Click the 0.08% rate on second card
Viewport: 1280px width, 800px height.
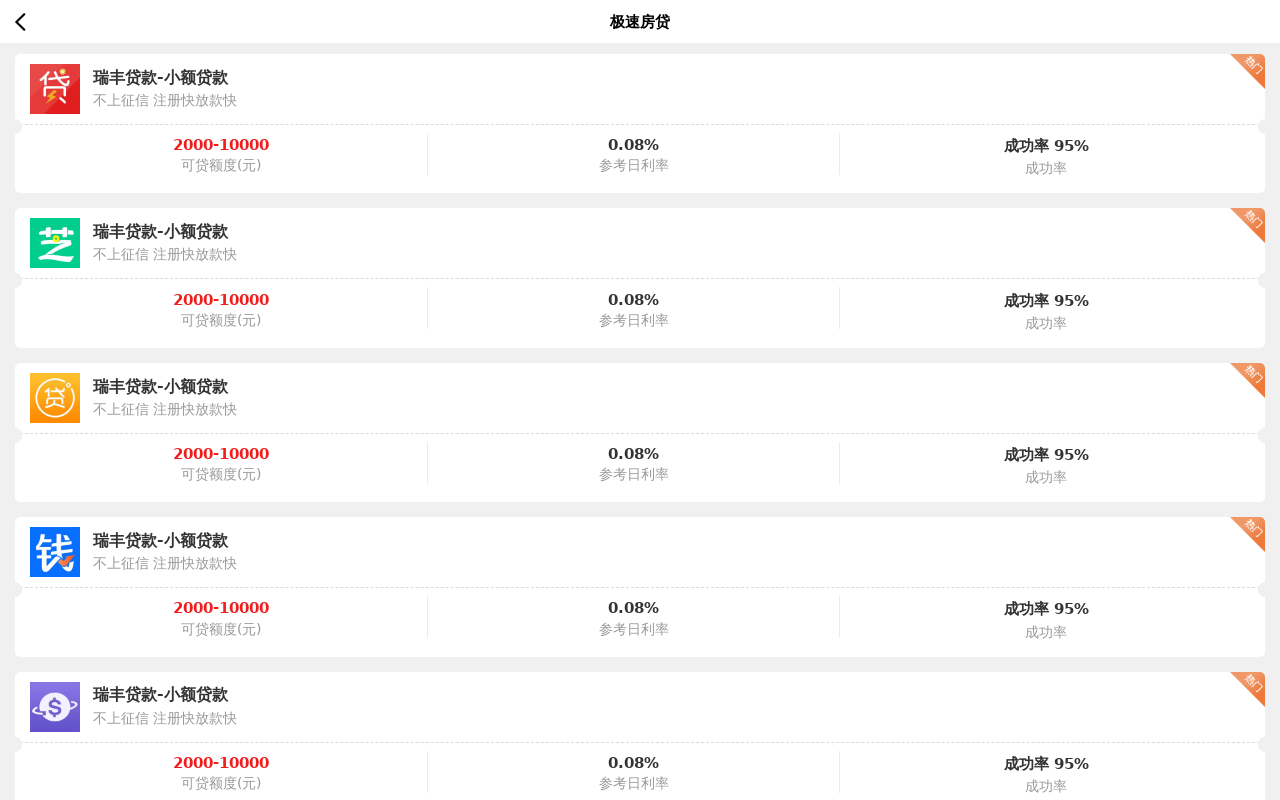[x=633, y=299]
